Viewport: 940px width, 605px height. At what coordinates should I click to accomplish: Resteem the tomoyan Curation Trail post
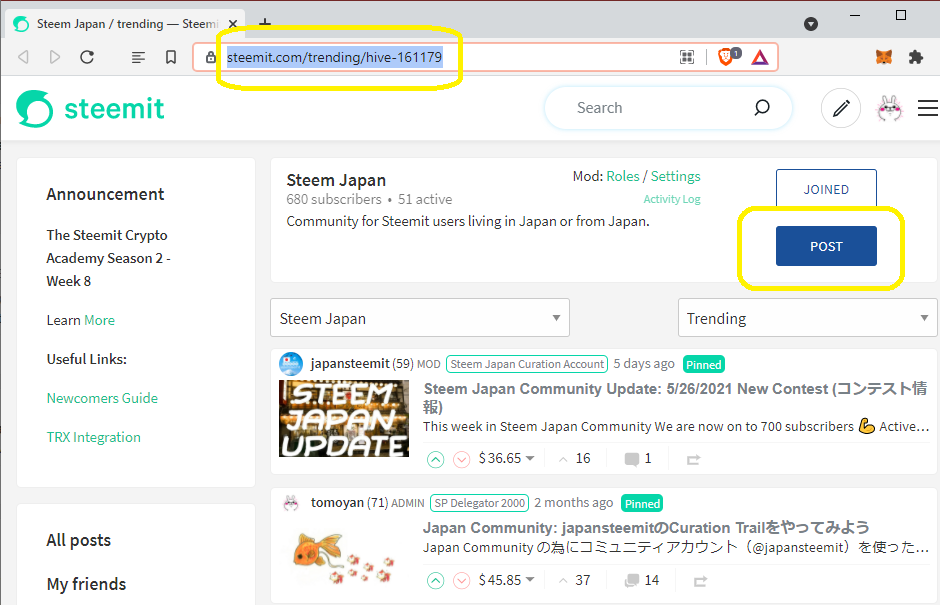(x=700, y=581)
